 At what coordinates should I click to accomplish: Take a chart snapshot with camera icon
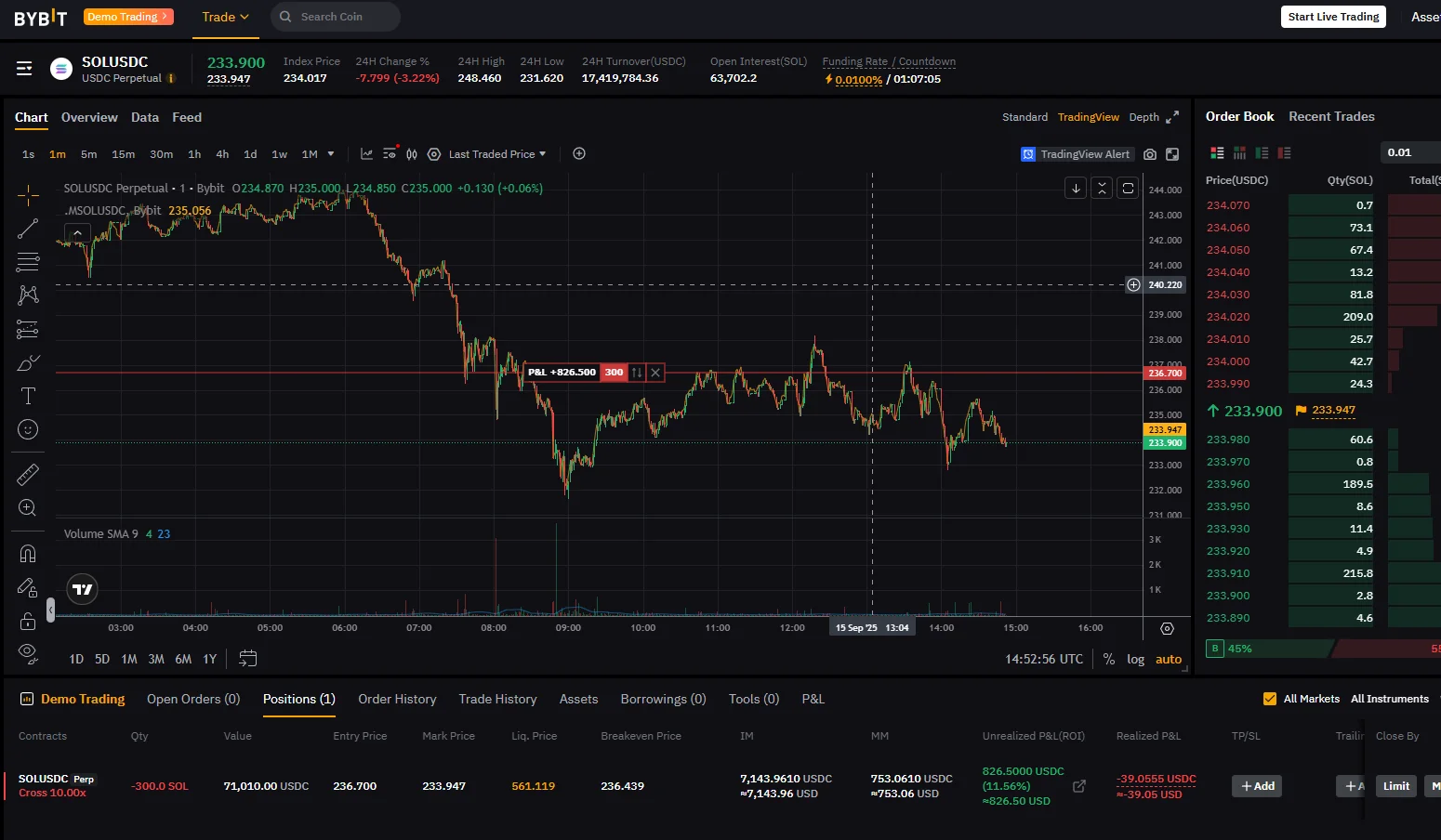click(x=1150, y=154)
